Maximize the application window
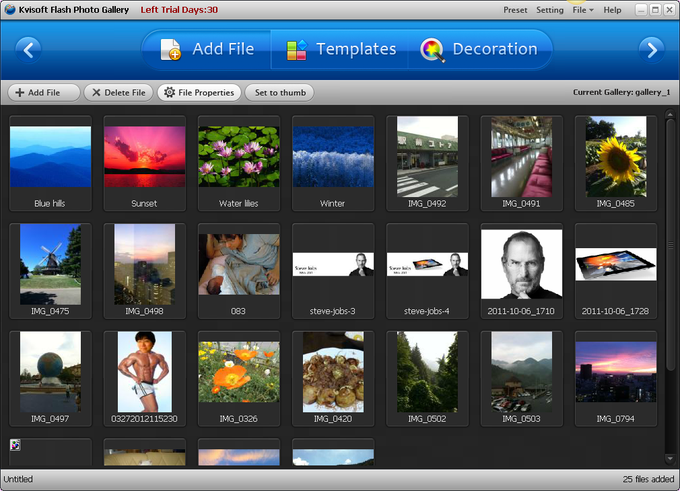Image resolution: width=680 pixels, height=491 pixels. (655, 10)
